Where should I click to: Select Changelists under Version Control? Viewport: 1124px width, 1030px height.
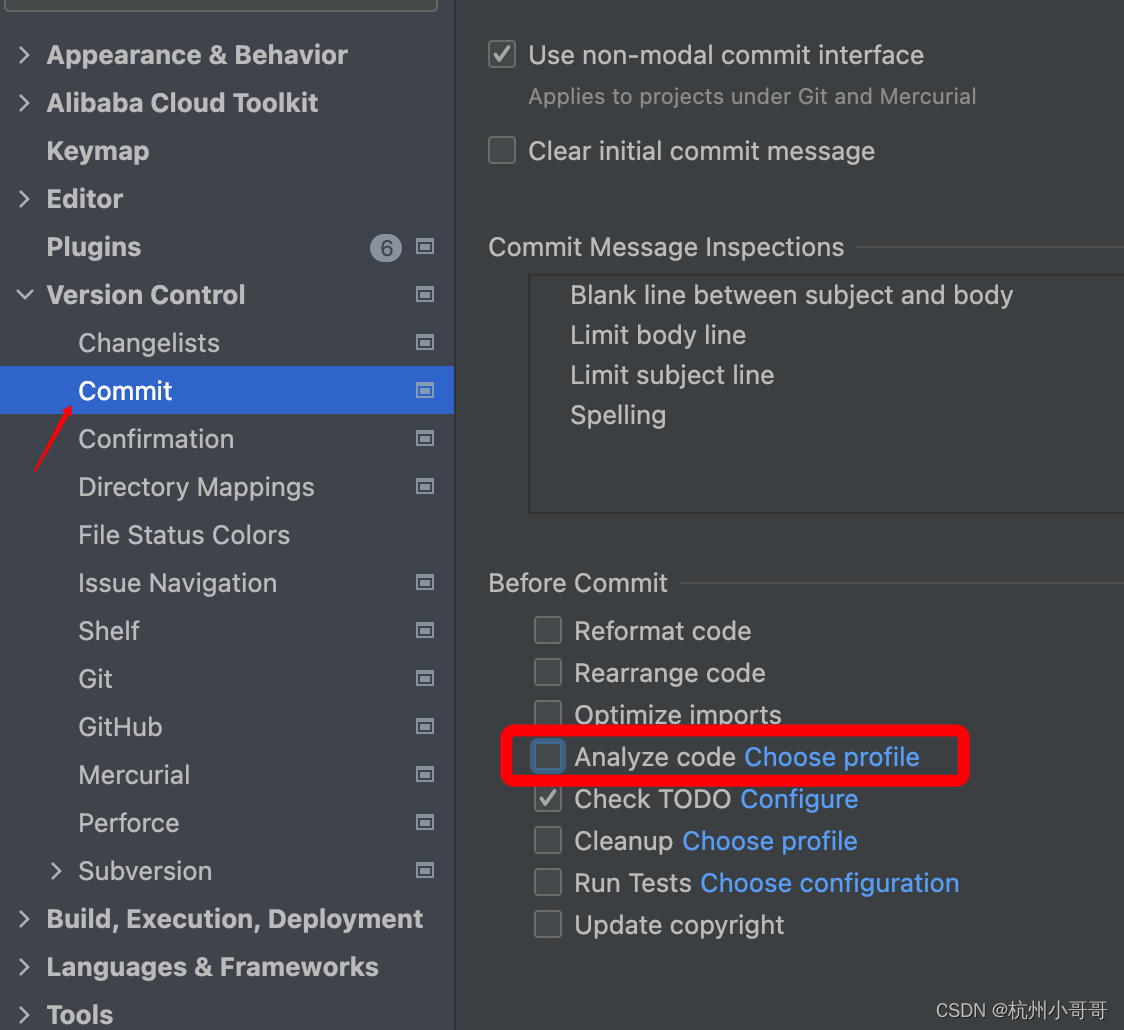149,343
